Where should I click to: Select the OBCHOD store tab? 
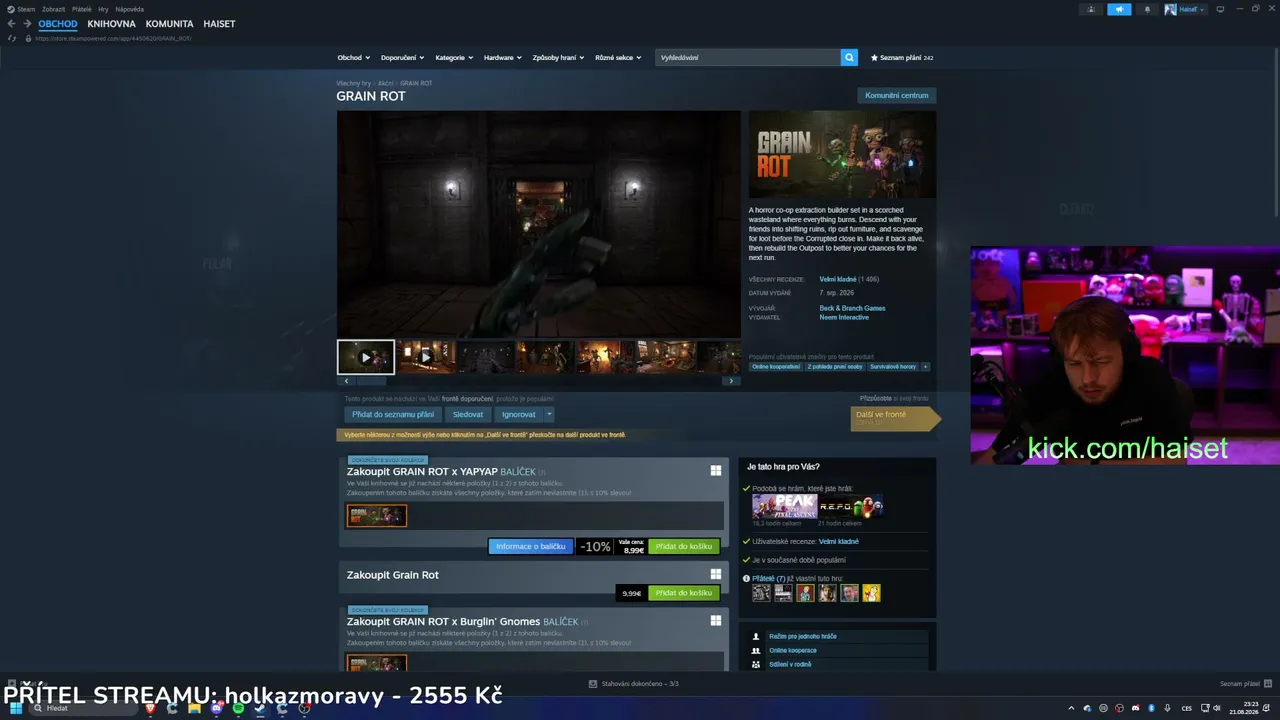tap(58, 24)
